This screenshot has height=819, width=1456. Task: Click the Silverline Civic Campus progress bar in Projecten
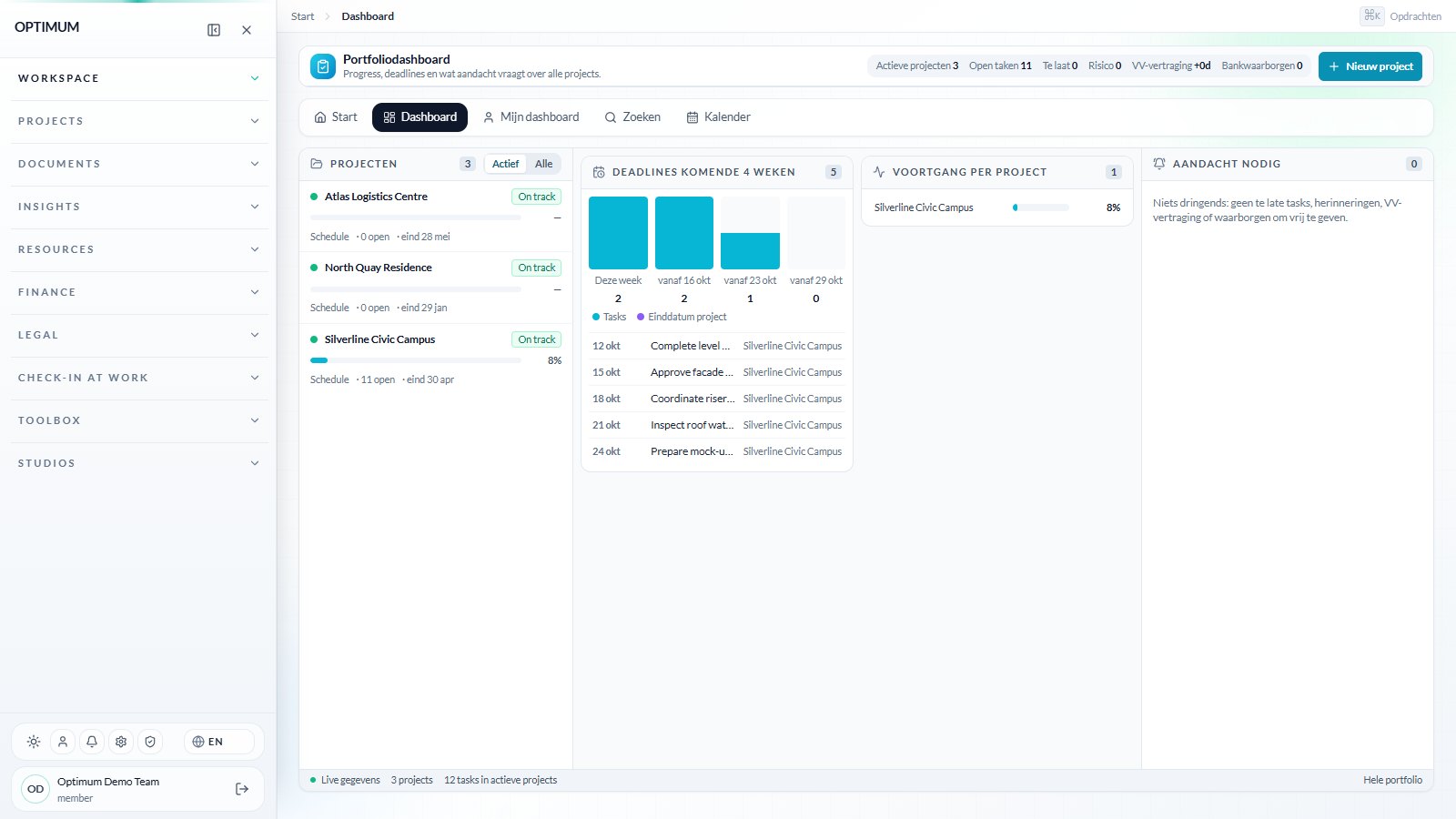click(x=416, y=360)
